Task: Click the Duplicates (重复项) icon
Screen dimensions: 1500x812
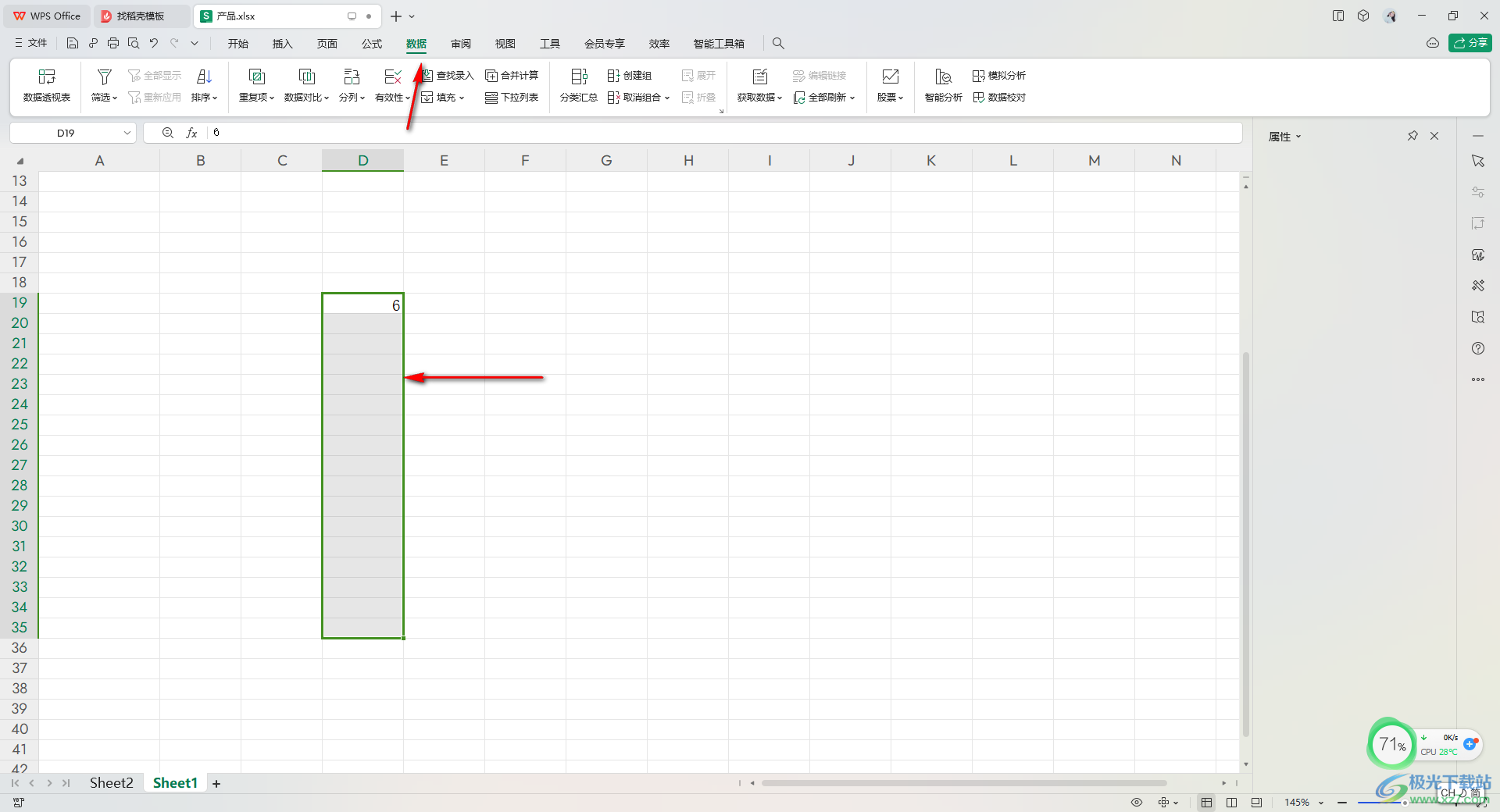Action: pos(256,77)
